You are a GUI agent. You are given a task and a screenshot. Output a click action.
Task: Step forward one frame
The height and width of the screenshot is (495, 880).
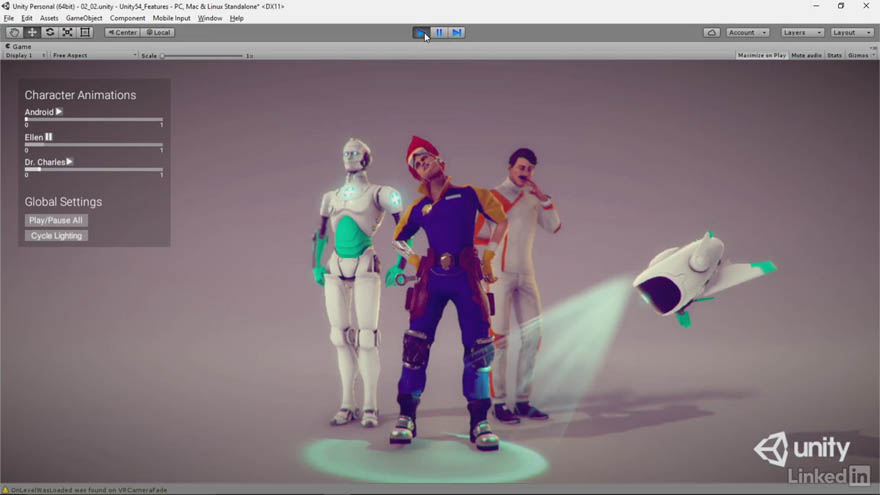pos(457,33)
